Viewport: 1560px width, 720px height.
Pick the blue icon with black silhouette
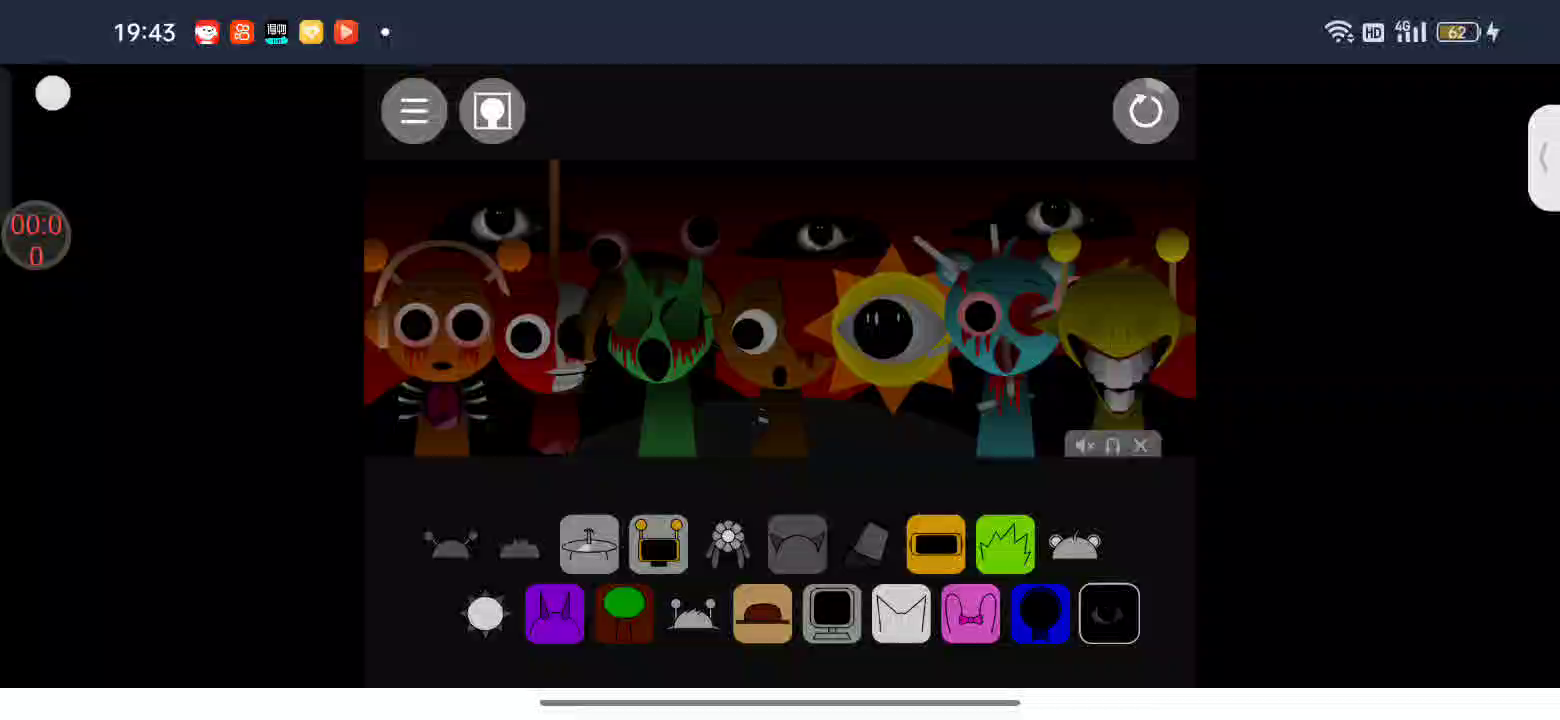(x=1040, y=614)
